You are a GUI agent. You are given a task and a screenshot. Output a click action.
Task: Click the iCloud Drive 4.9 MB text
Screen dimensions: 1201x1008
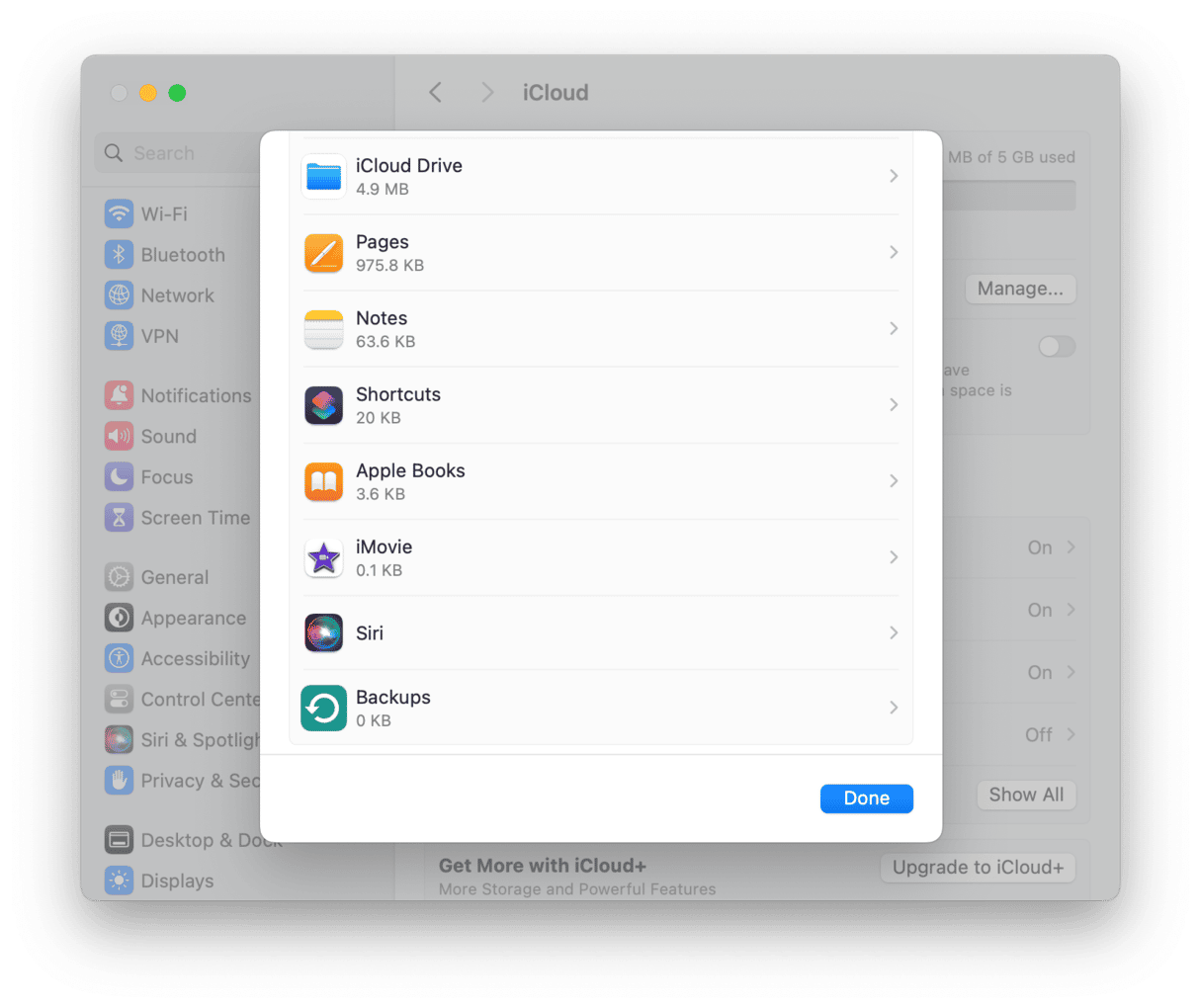pos(383,189)
